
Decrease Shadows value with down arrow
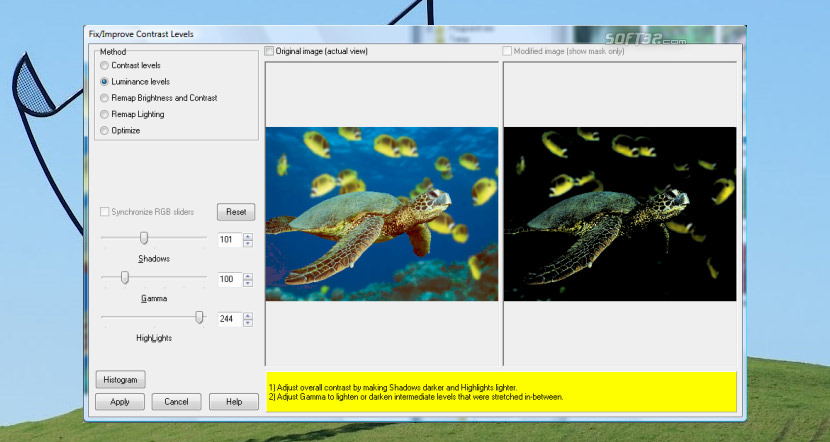pos(248,243)
